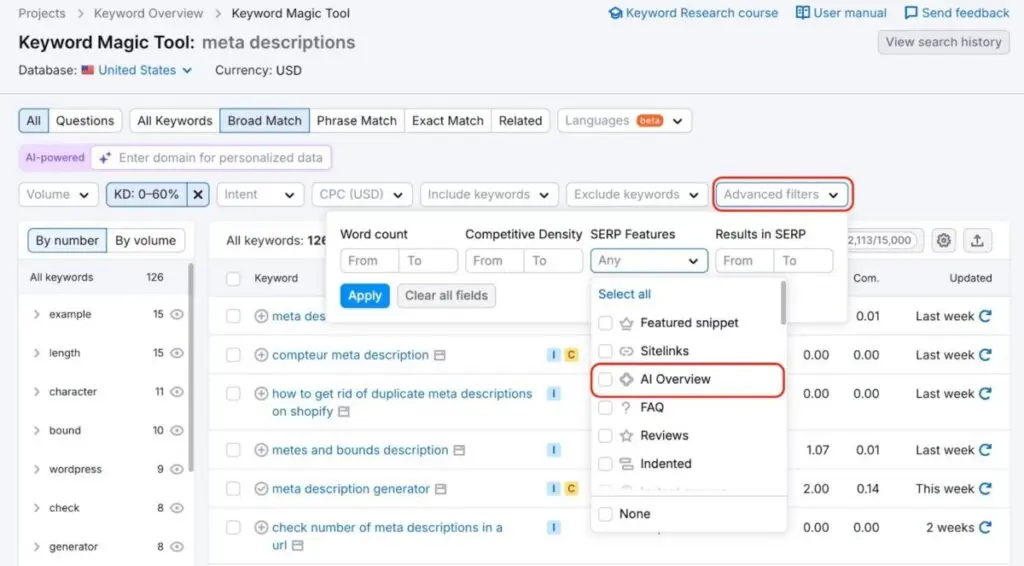Open the Advanced filters dropdown

781,195
